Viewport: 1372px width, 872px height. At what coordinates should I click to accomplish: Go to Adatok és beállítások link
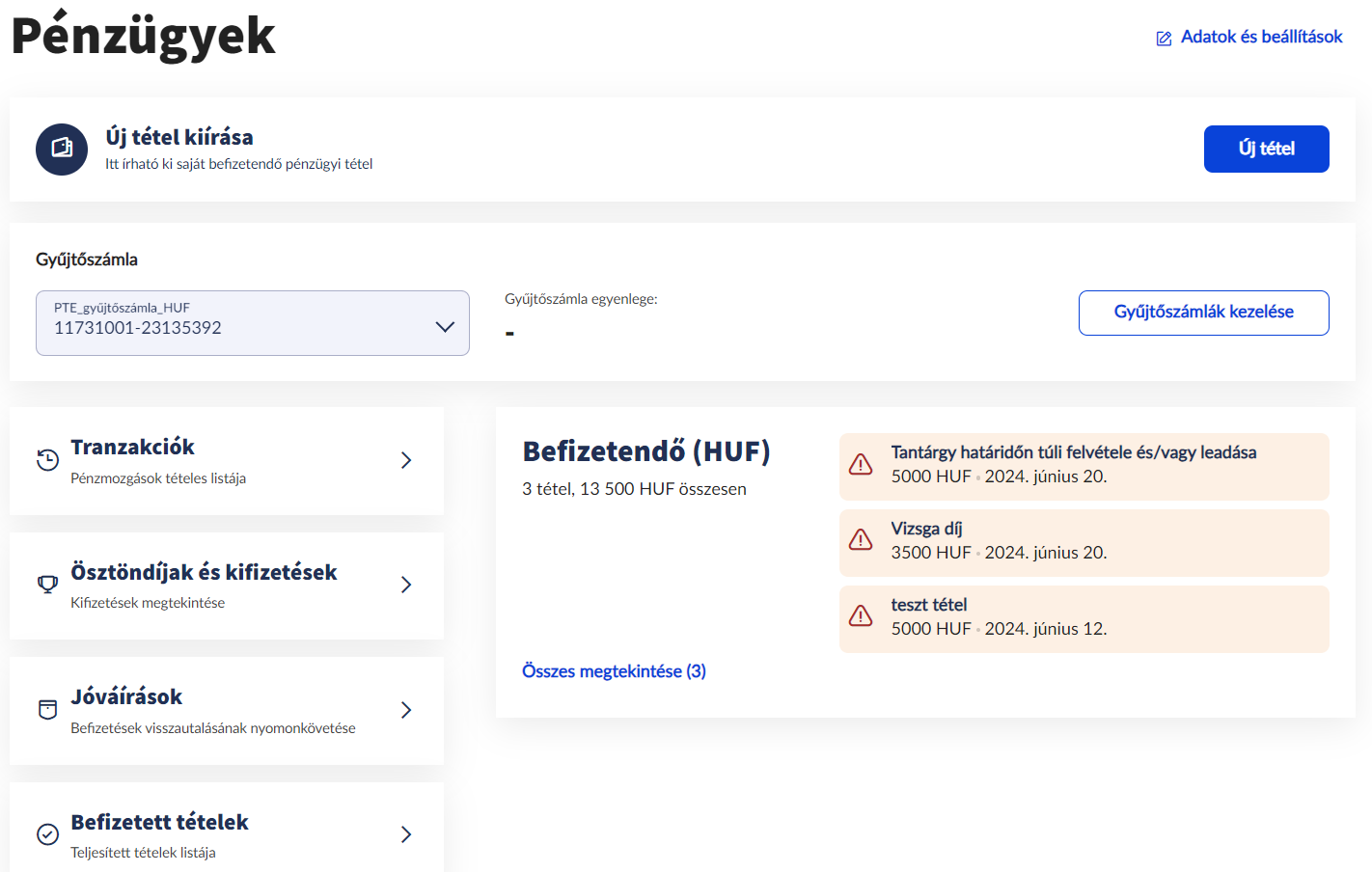click(1261, 37)
